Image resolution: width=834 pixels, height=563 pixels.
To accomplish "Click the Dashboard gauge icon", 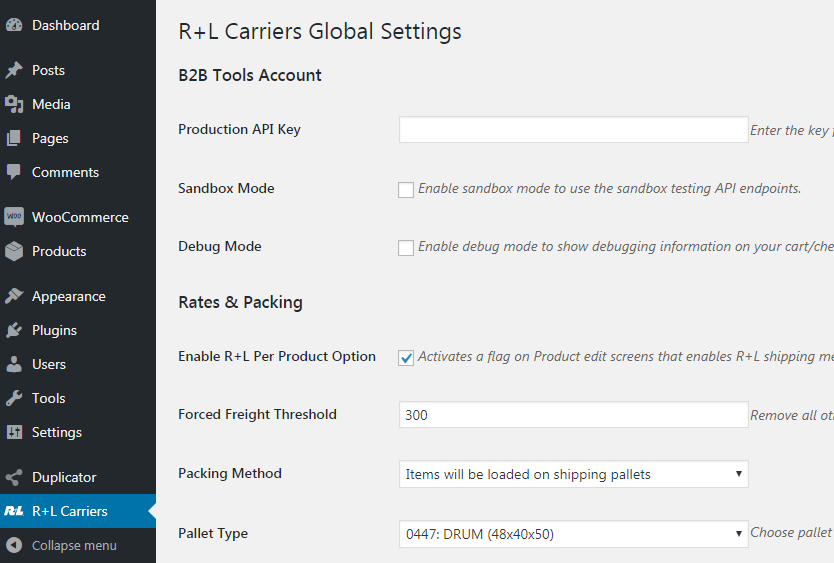I will pyautogui.click(x=14, y=25).
